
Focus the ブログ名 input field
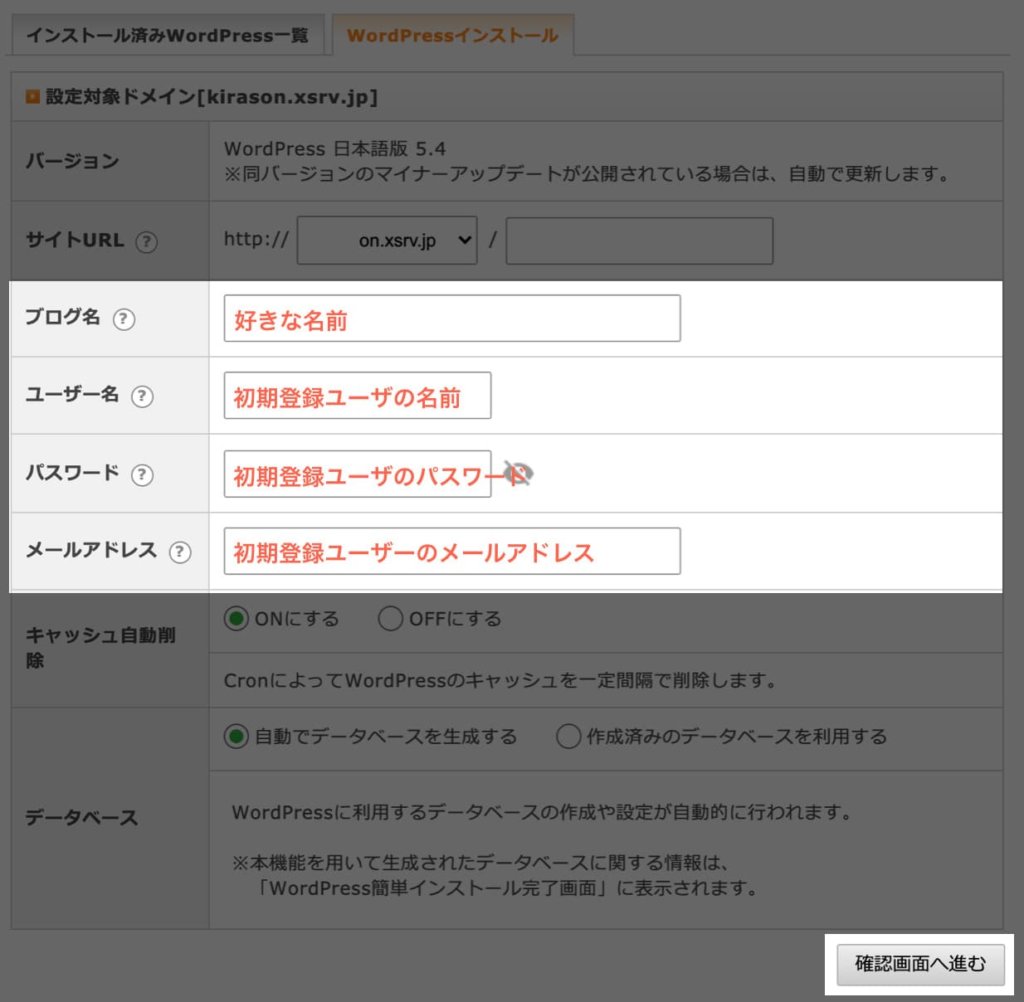pyautogui.click(x=452, y=318)
